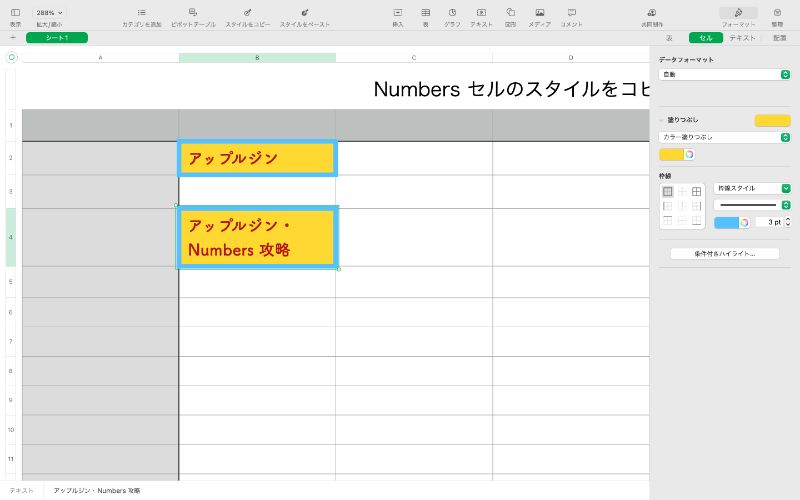
Task: Click the cell containing アップルジン in row 2
Action: click(257, 158)
